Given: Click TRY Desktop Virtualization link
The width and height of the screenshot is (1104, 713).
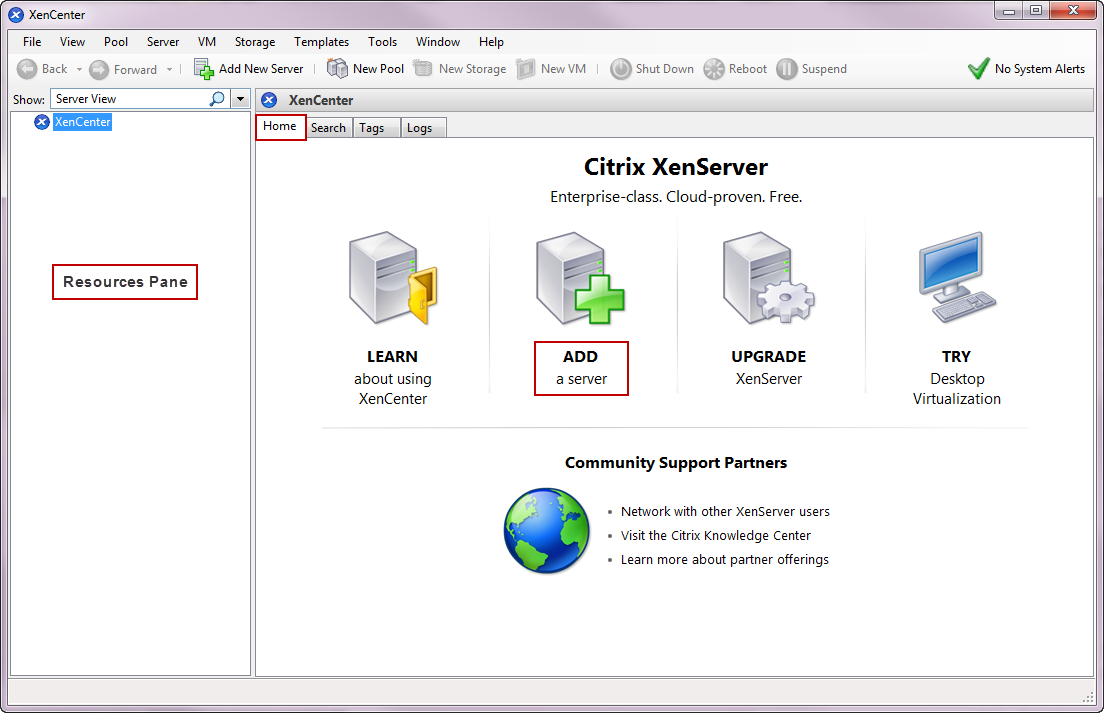Looking at the screenshot, I should 957,377.
